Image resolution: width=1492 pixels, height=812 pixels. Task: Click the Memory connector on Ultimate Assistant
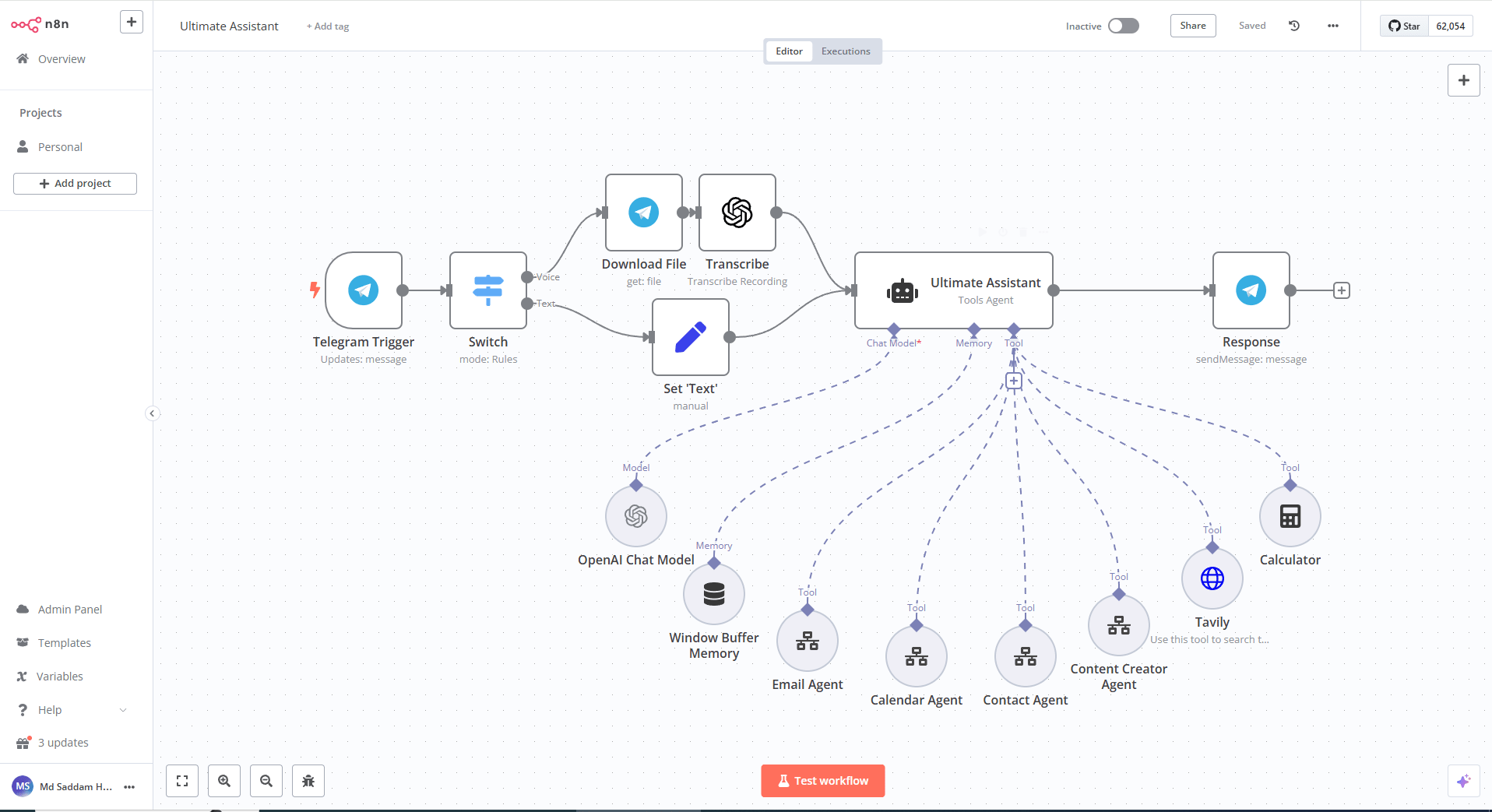point(974,329)
